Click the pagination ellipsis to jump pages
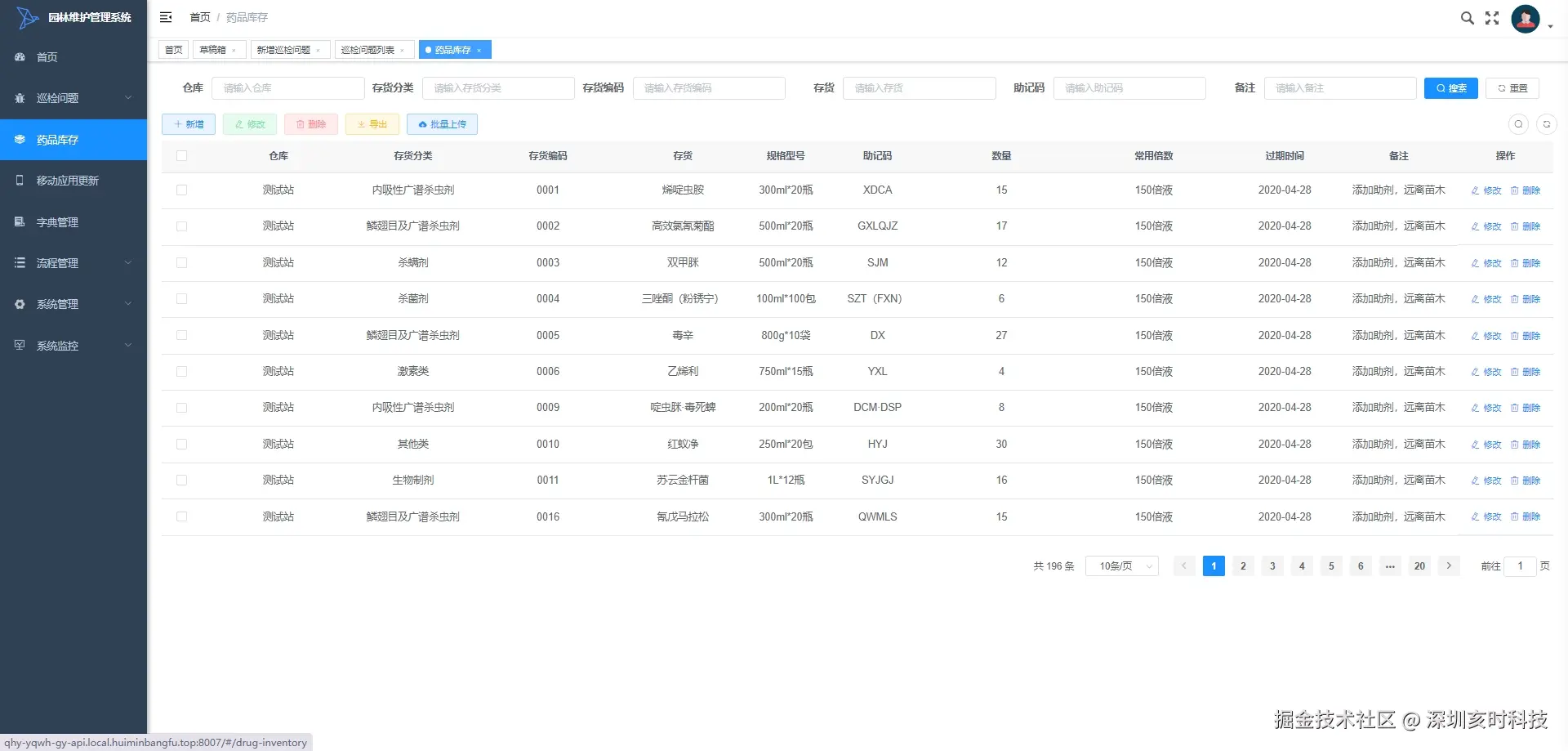The image size is (1568, 751). click(1390, 565)
